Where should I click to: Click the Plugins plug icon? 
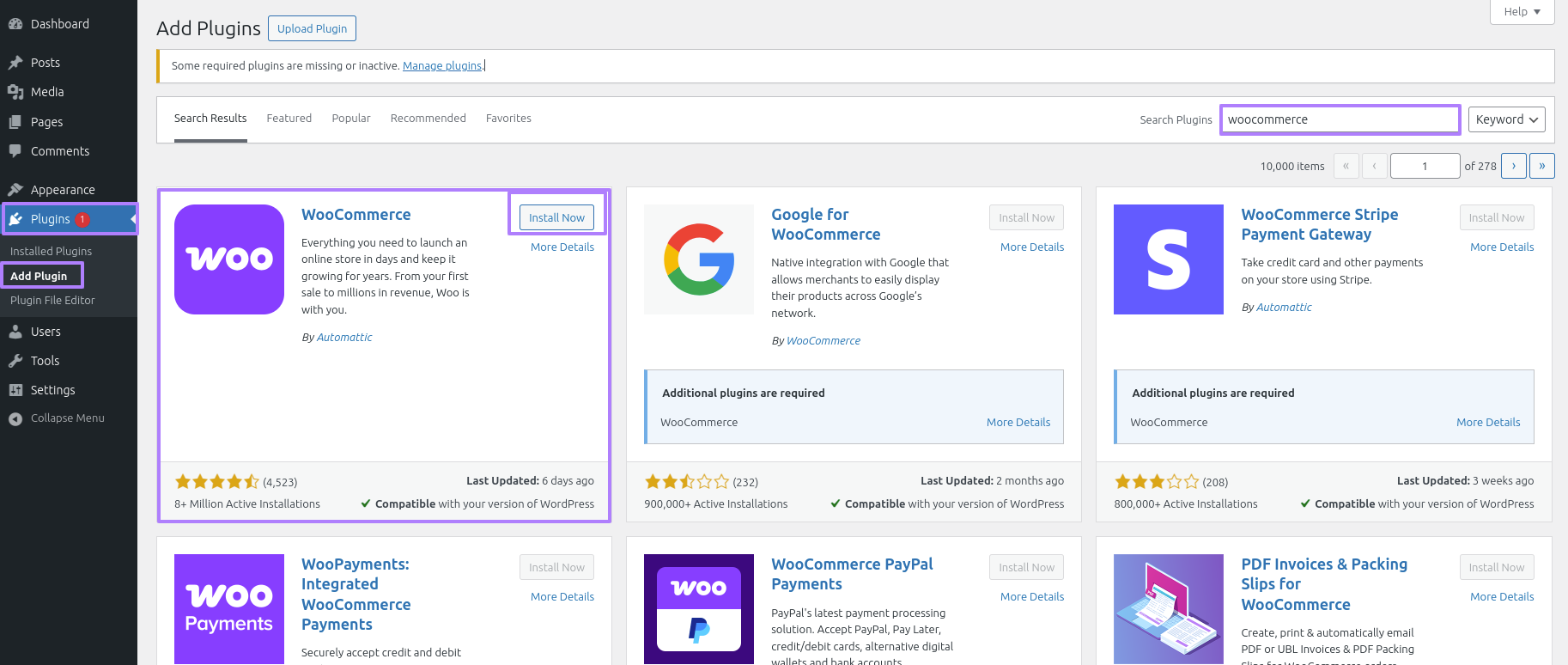coord(15,219)
